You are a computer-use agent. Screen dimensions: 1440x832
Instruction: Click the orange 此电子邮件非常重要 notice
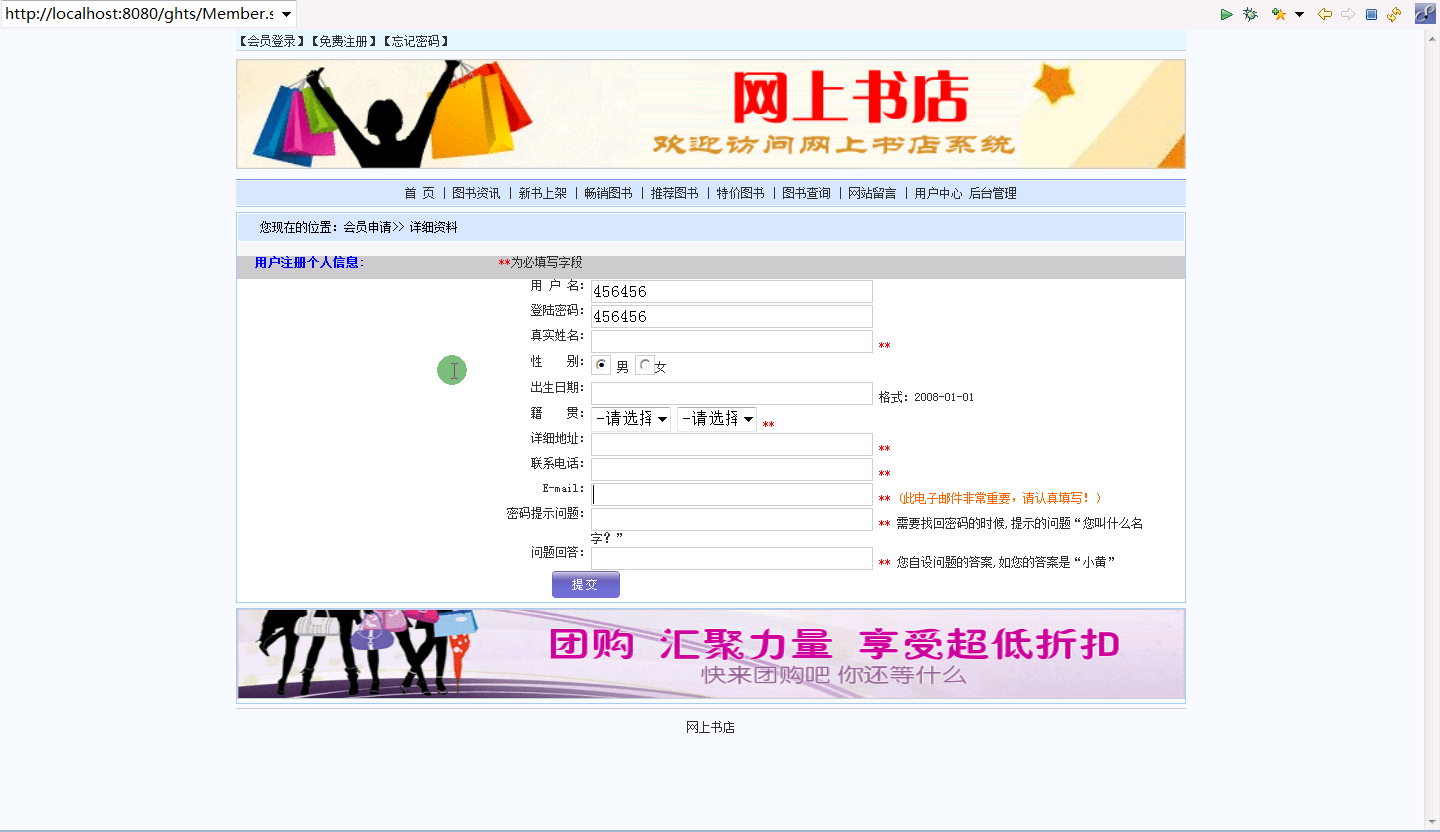(1000, 498)
